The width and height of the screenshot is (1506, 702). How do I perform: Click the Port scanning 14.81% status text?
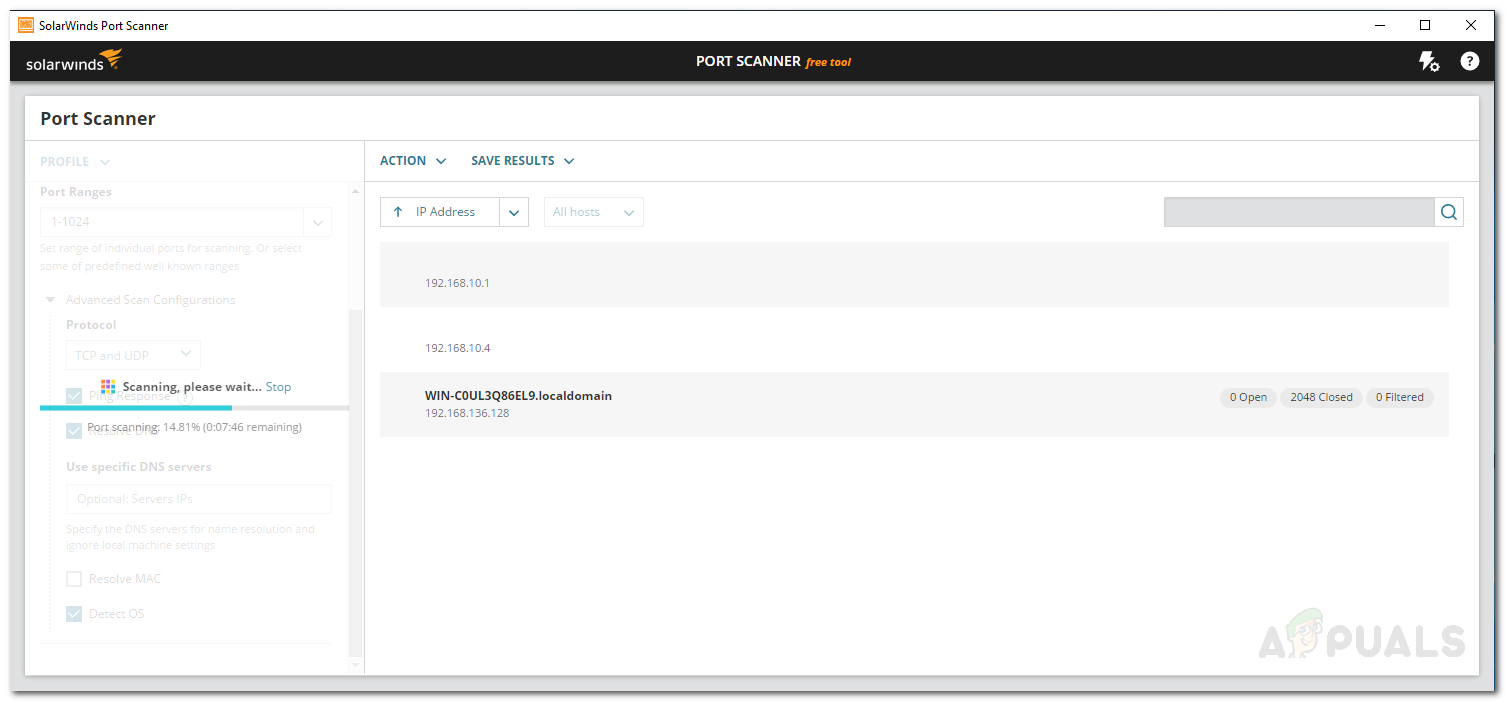194,427
